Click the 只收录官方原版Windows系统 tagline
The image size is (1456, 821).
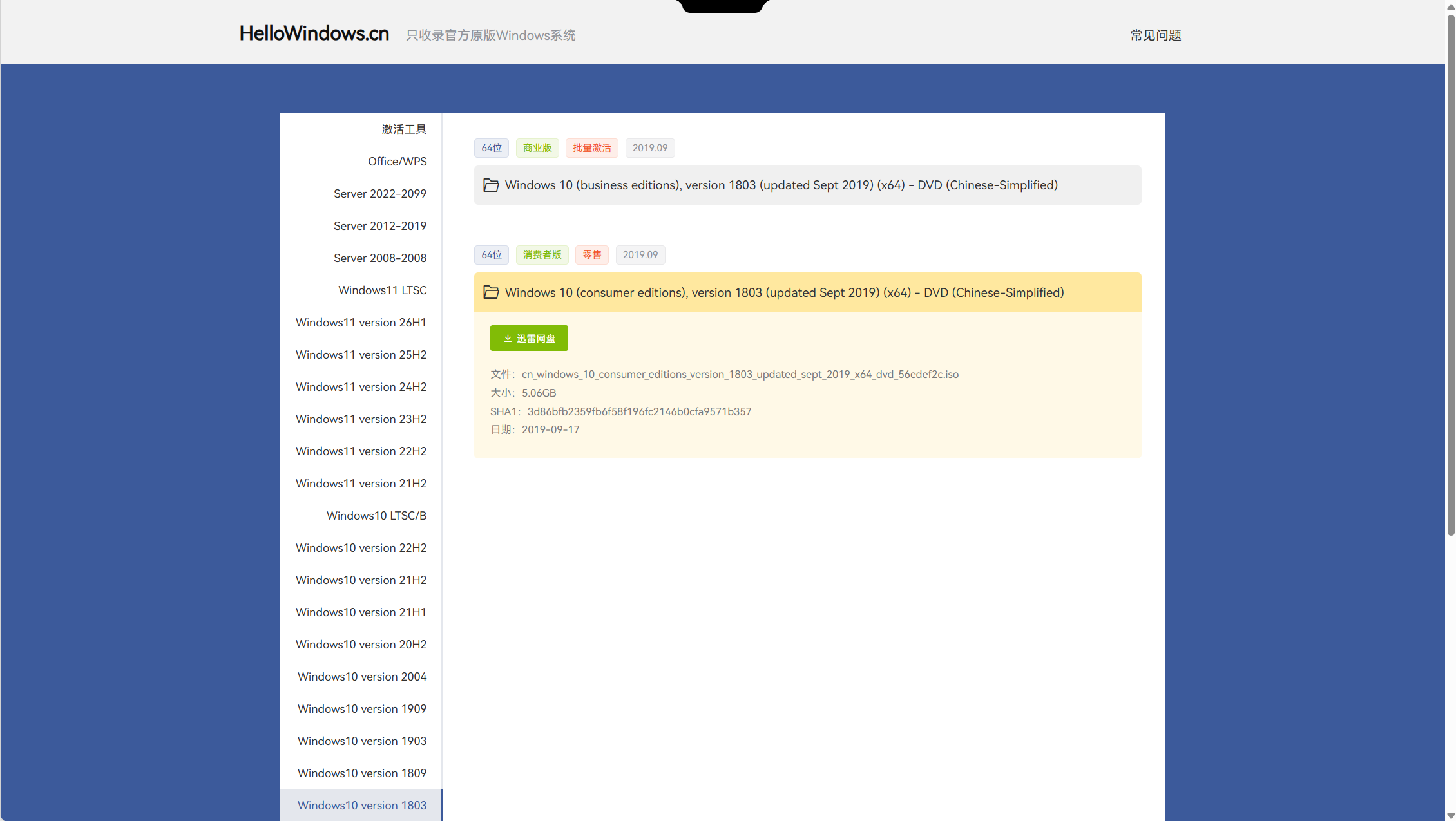[x=491, y=35]
